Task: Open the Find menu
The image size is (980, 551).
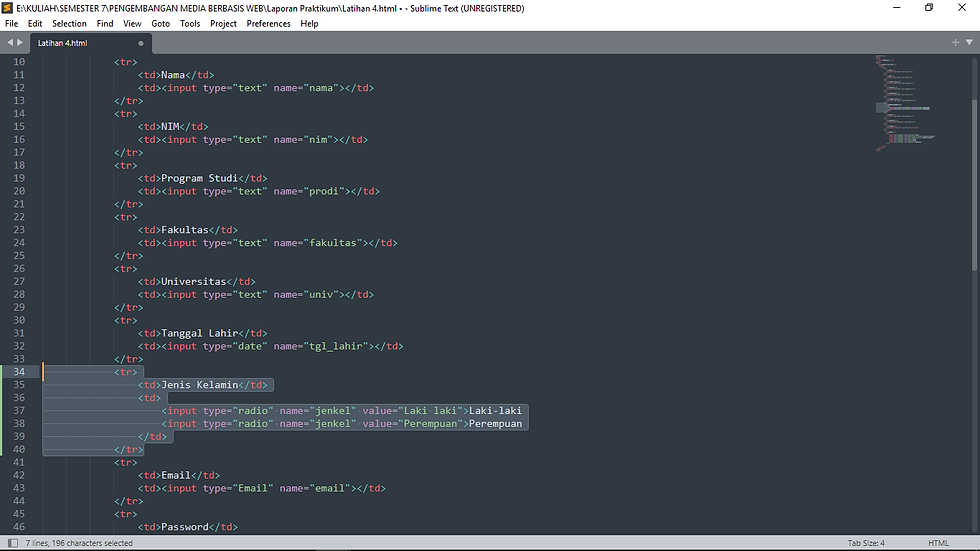Action: coord(105,24)
